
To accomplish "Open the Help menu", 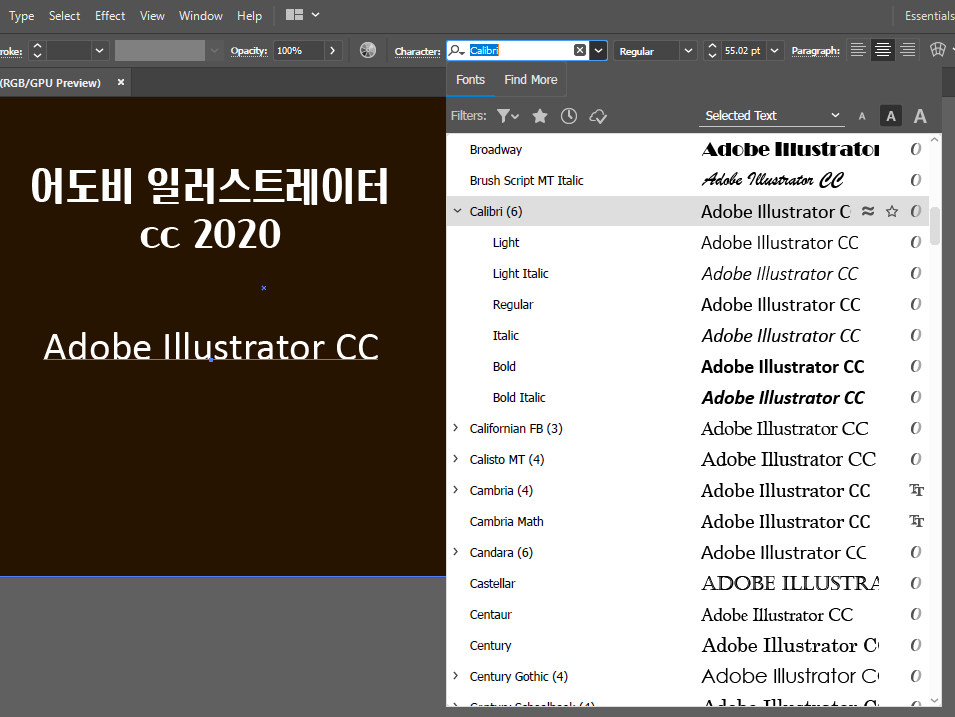I will [x=249, y=16].
